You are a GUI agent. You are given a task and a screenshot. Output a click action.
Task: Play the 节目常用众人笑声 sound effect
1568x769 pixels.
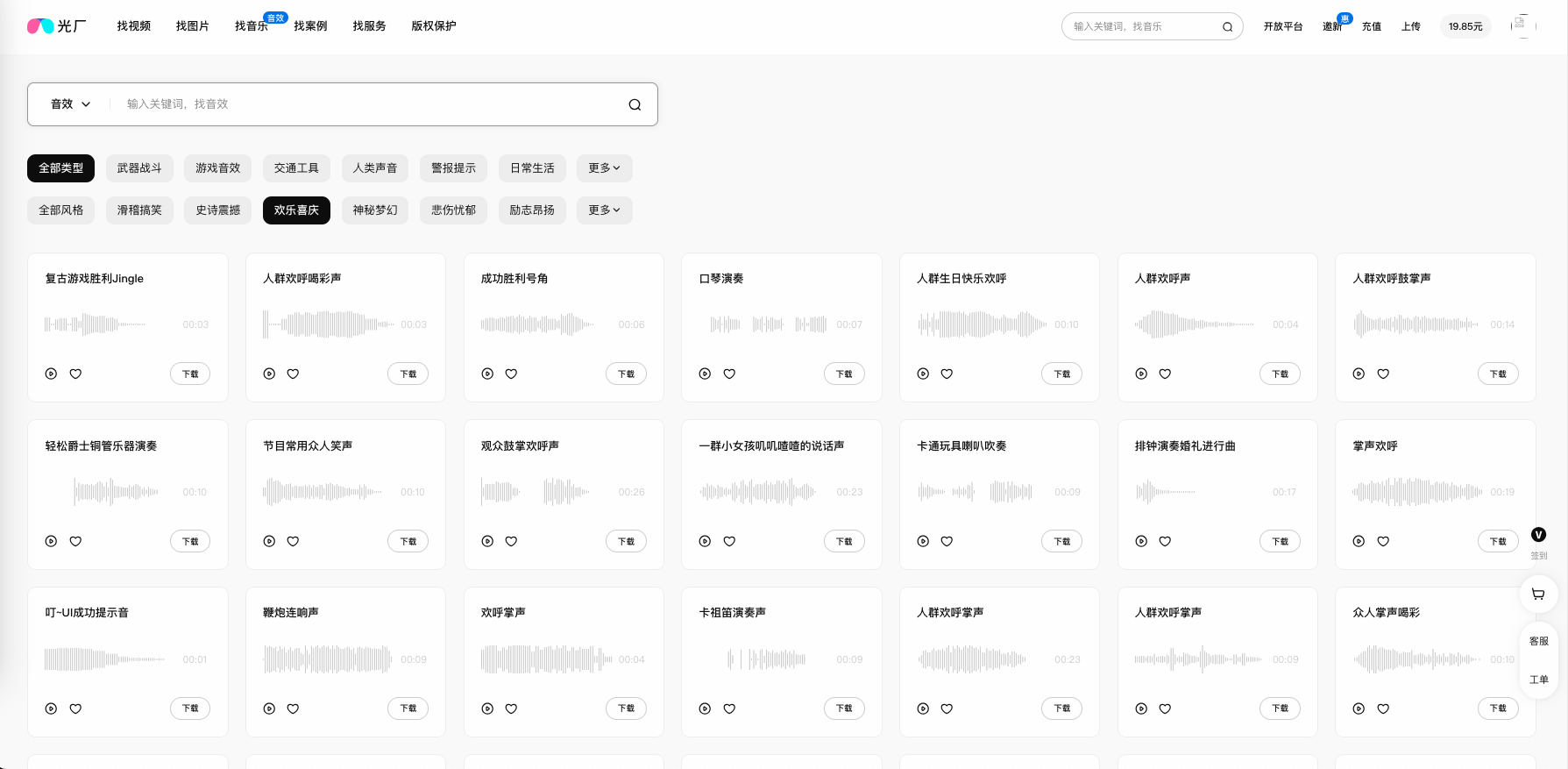269,541
